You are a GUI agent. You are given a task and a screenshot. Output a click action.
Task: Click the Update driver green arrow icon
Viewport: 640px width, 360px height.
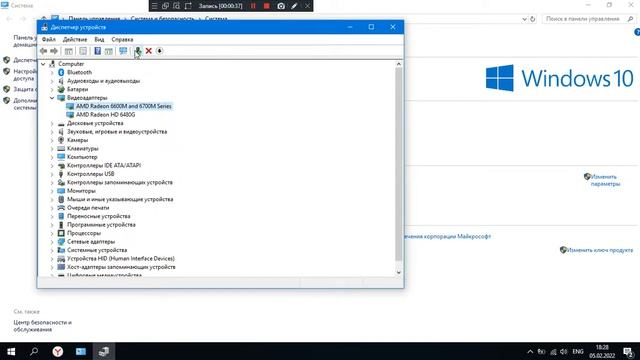pos(138,51)
